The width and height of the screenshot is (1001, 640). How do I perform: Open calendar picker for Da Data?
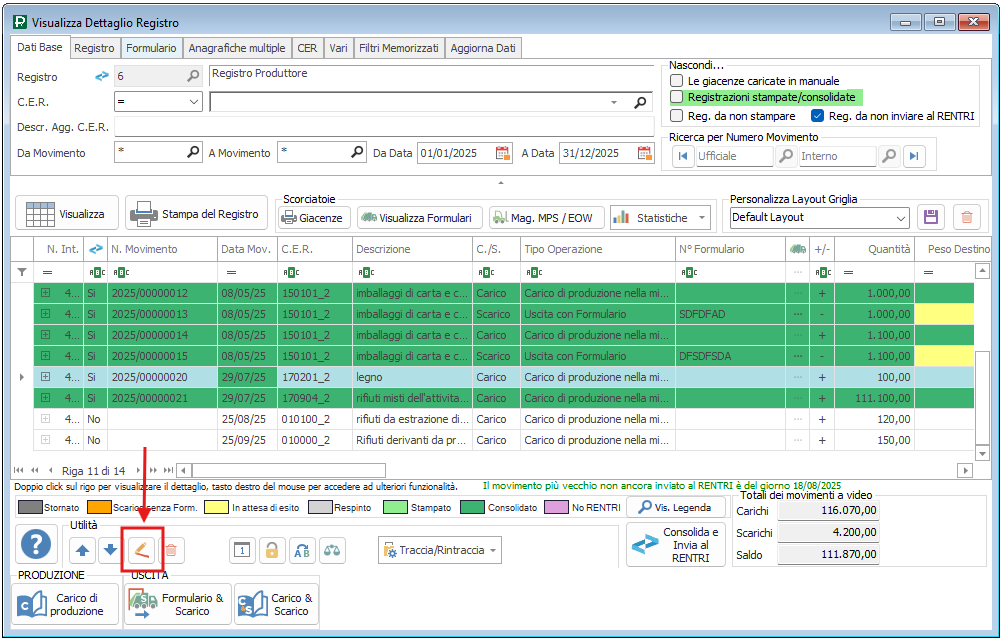tap(503, 153)
